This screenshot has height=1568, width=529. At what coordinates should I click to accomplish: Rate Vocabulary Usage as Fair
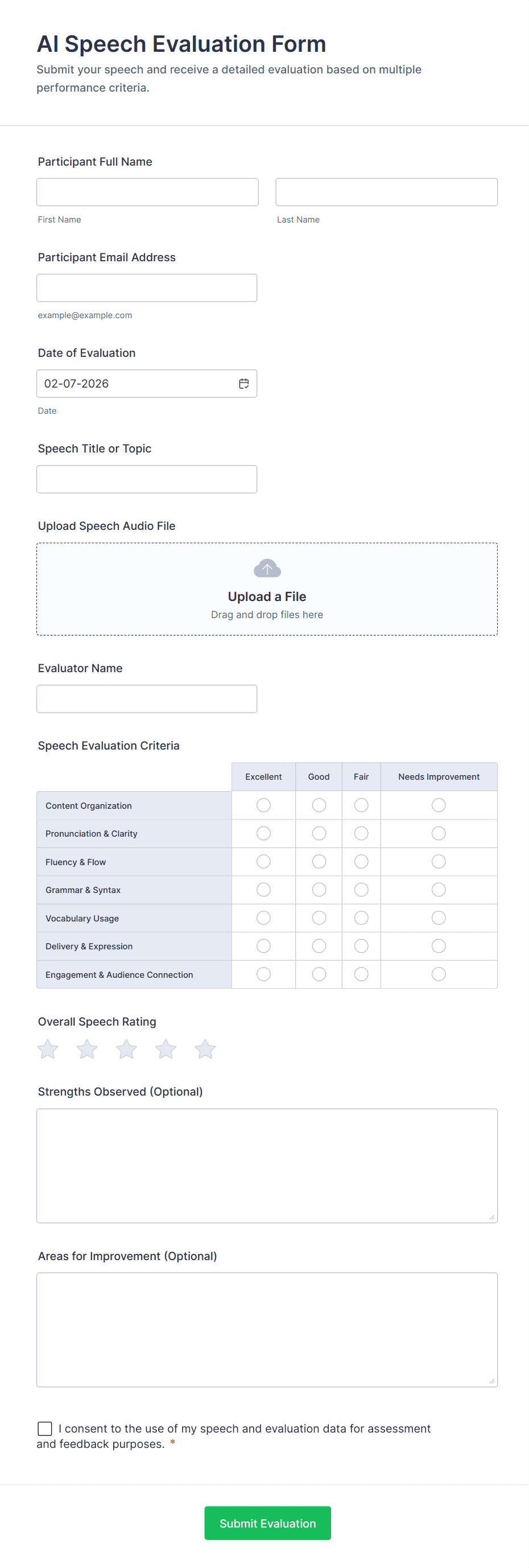(x=361, y=918)
